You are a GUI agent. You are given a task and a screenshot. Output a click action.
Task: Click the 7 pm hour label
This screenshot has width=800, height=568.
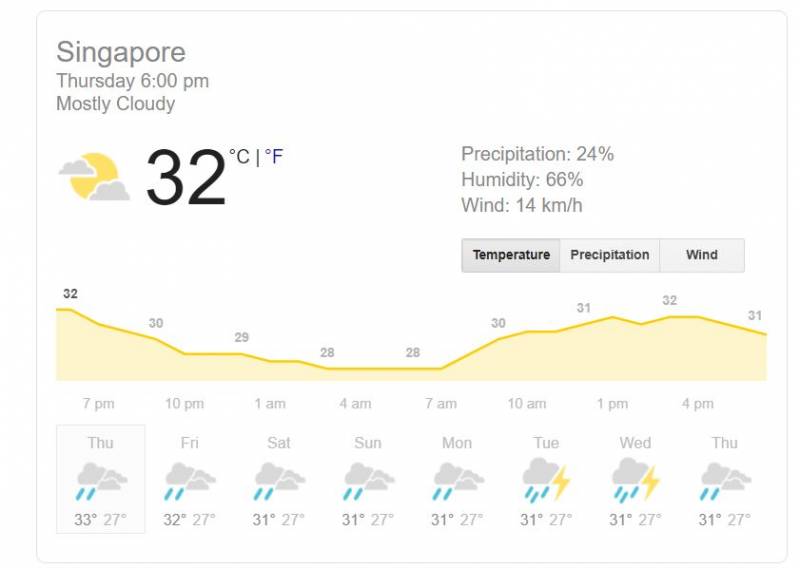click(x=98, y=404)
